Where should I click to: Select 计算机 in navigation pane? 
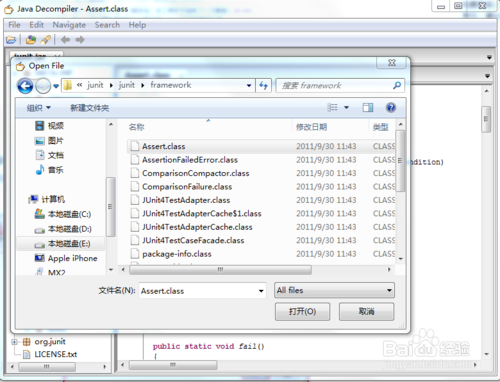[47, 199]
